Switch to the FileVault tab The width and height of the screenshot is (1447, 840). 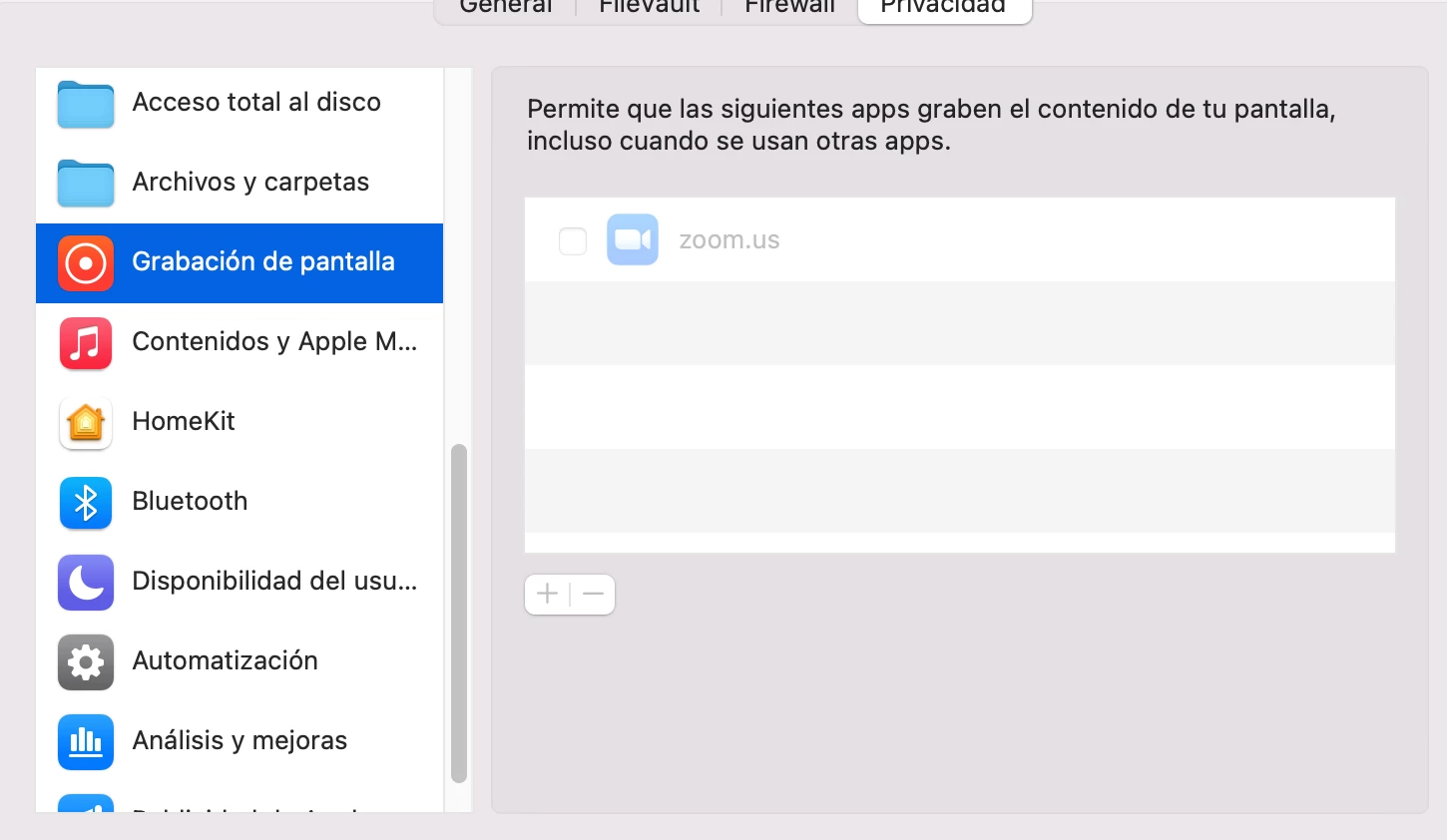[649, 7]
